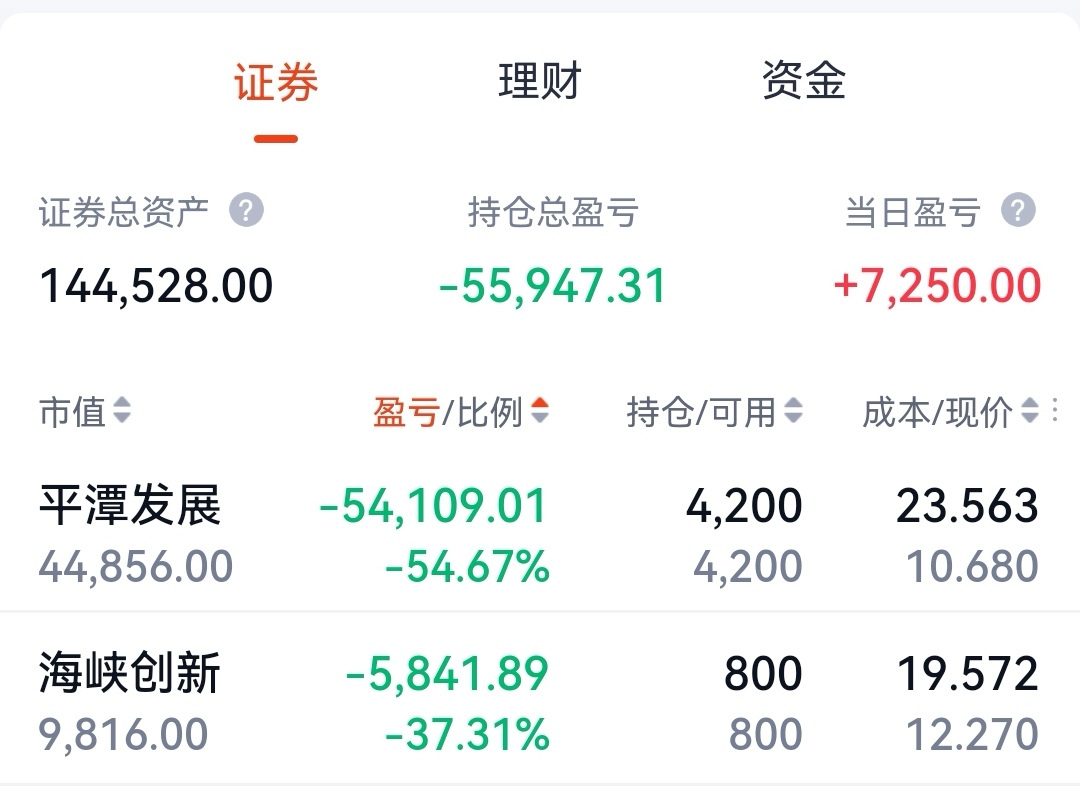The height and width of the screenshot is (792, 1080).
Task: Tap total assets value 144,528.00
Action: tap(156, 286)
